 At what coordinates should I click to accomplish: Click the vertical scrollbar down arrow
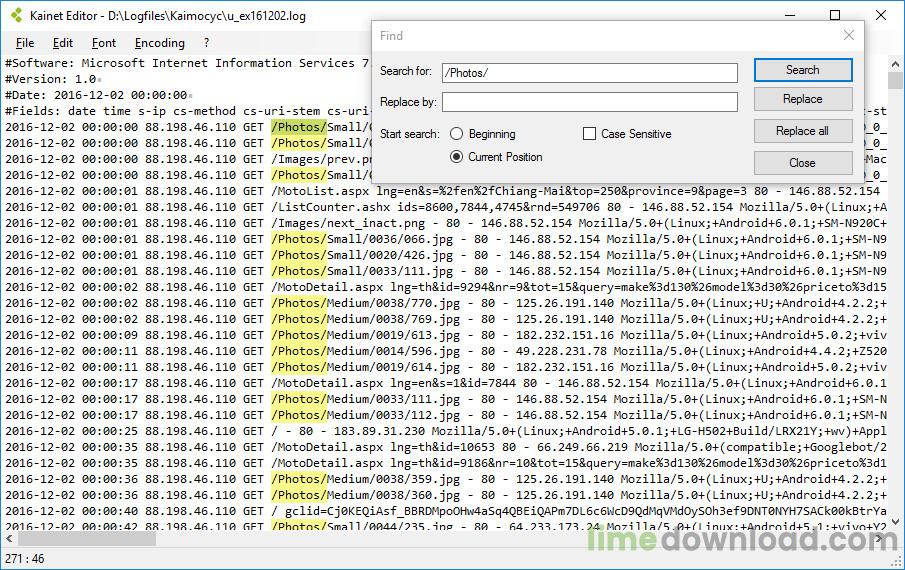click(896, 521)
